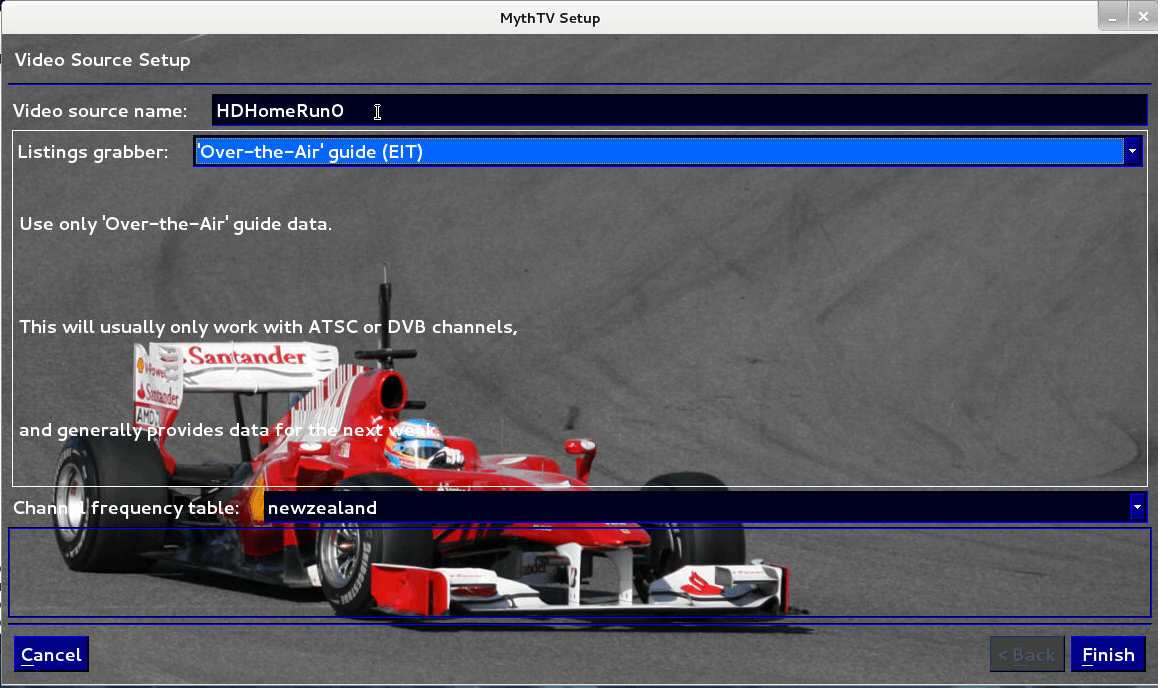Click the Finish button

click(1108, 654)
